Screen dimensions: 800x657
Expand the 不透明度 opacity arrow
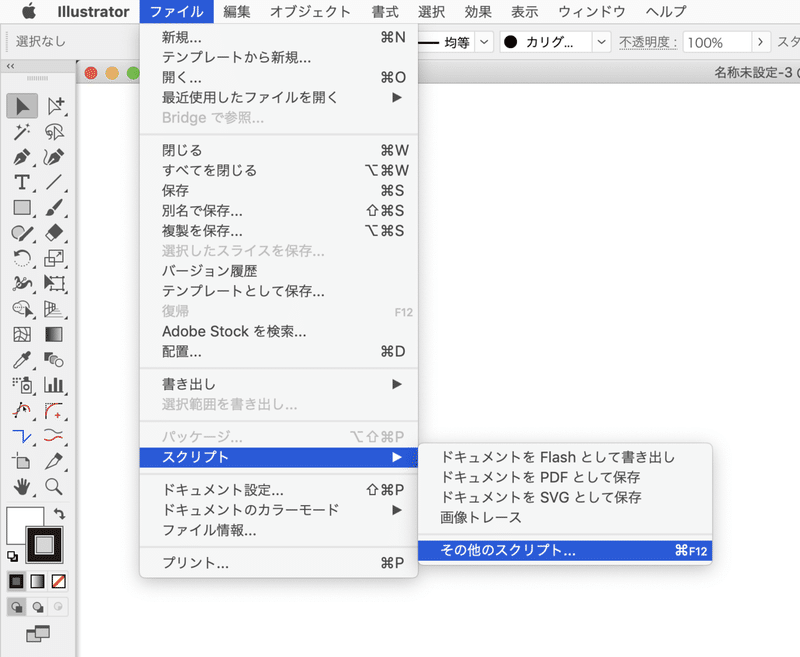[x=760, y=42]
